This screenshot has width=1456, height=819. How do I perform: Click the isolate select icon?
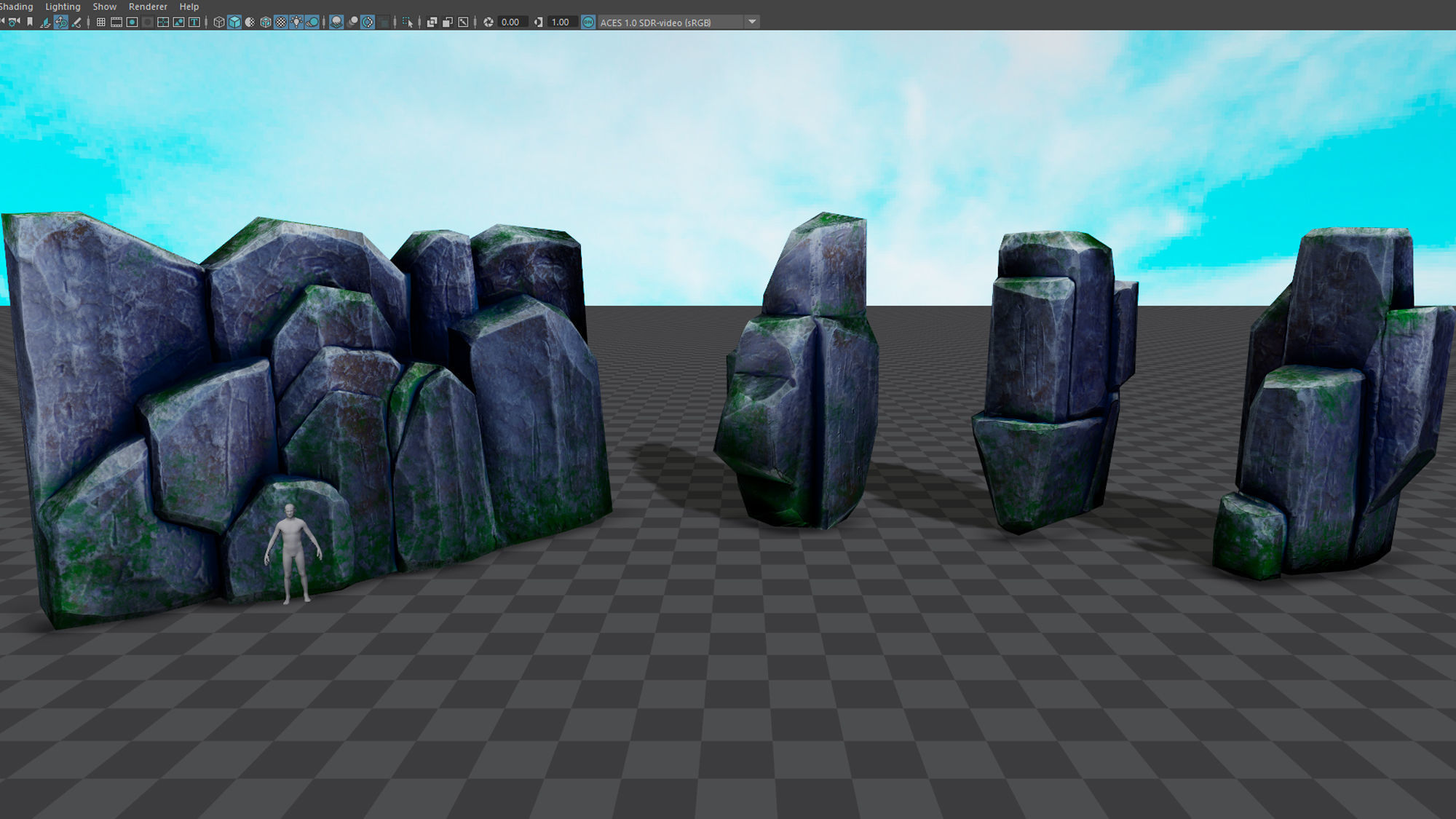408,23
